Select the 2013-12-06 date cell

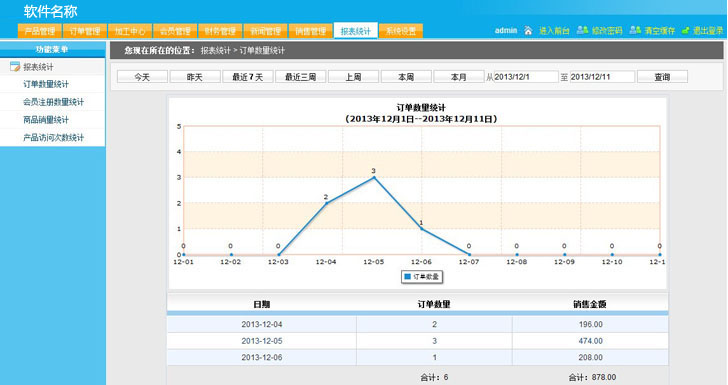262,358
